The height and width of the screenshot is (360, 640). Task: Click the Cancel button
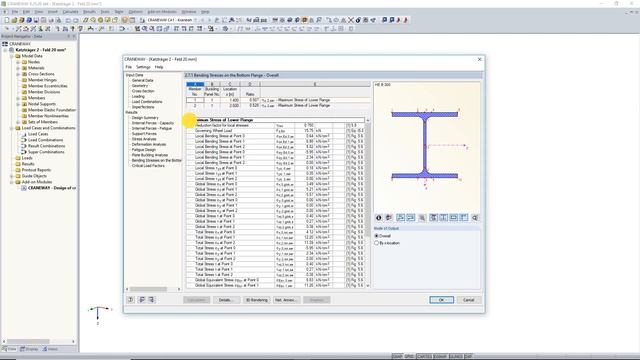(469, 300)
